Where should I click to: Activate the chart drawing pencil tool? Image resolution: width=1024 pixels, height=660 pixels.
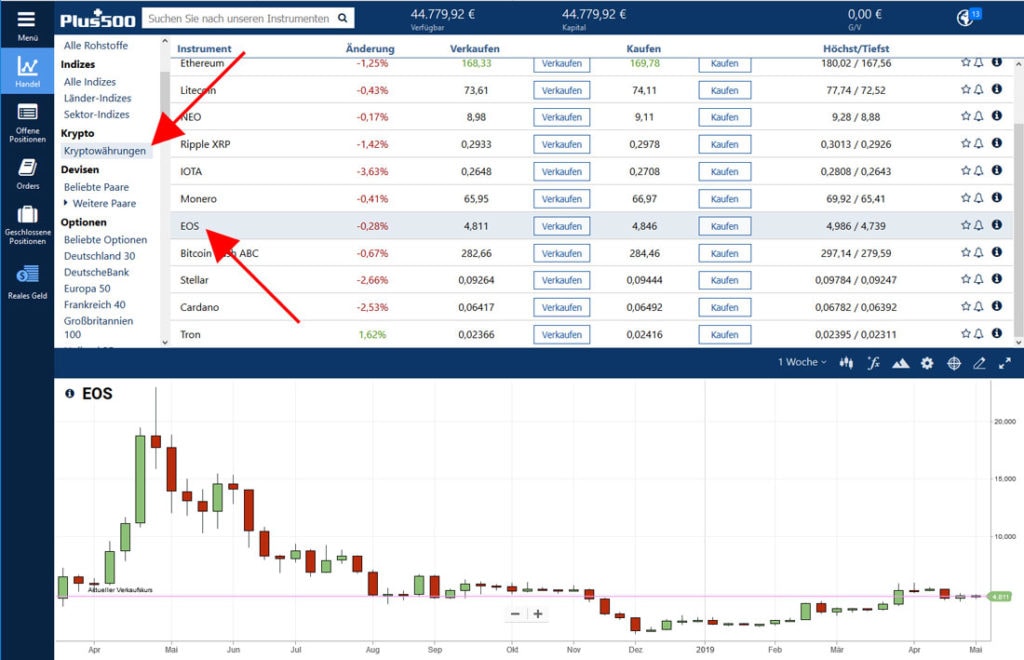tap(980, 363)
